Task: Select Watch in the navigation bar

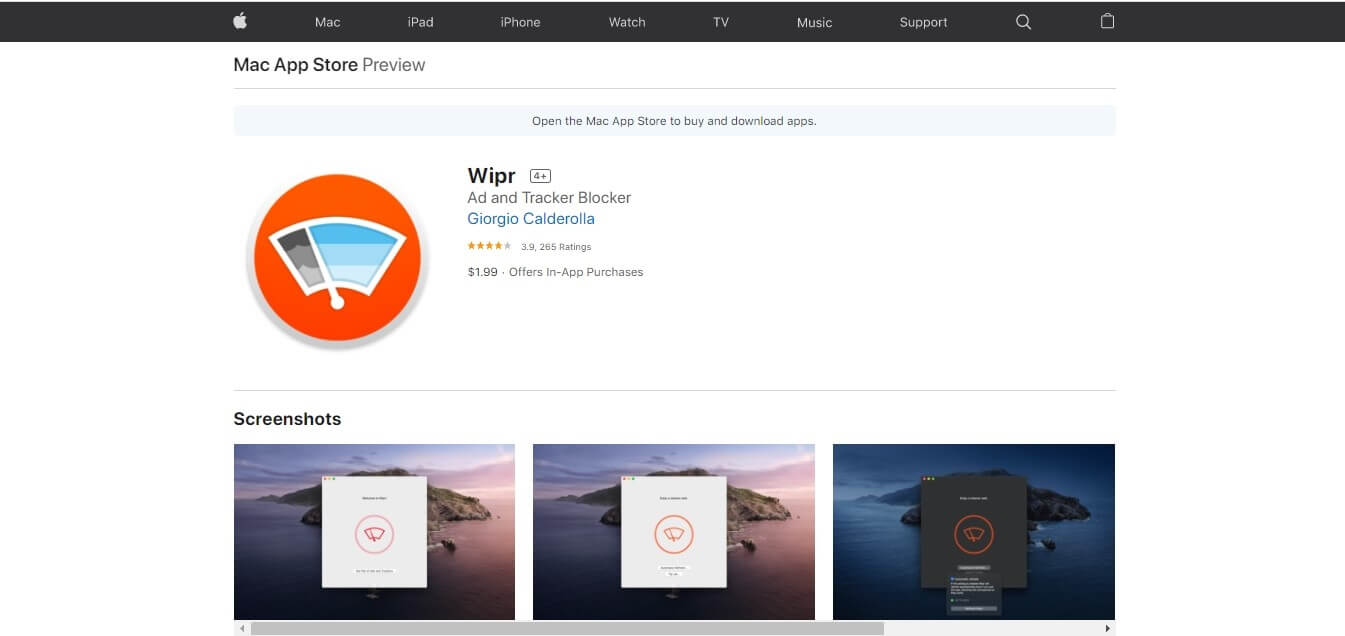Action: [x=627, y=22]
